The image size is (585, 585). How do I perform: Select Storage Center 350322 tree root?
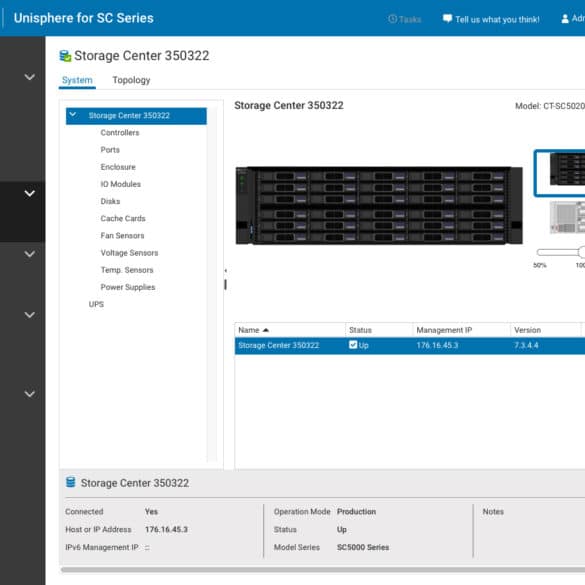click(x=136, y=116)
